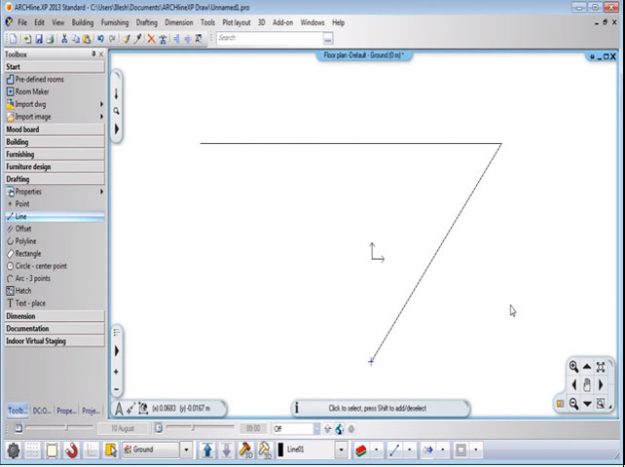Open the Plot layout menu
Screen dimensions: 625x467
[236, 22]
